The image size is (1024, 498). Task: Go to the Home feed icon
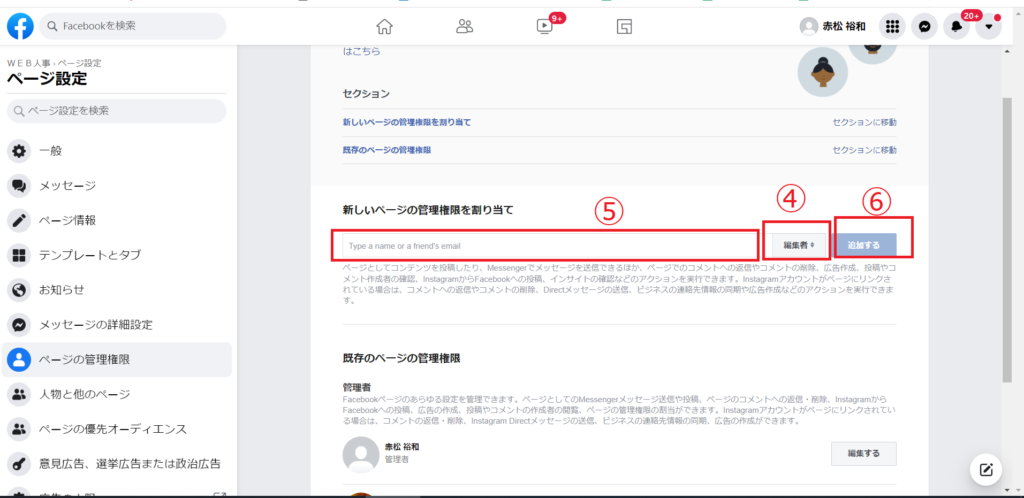(x=384, y=27)
